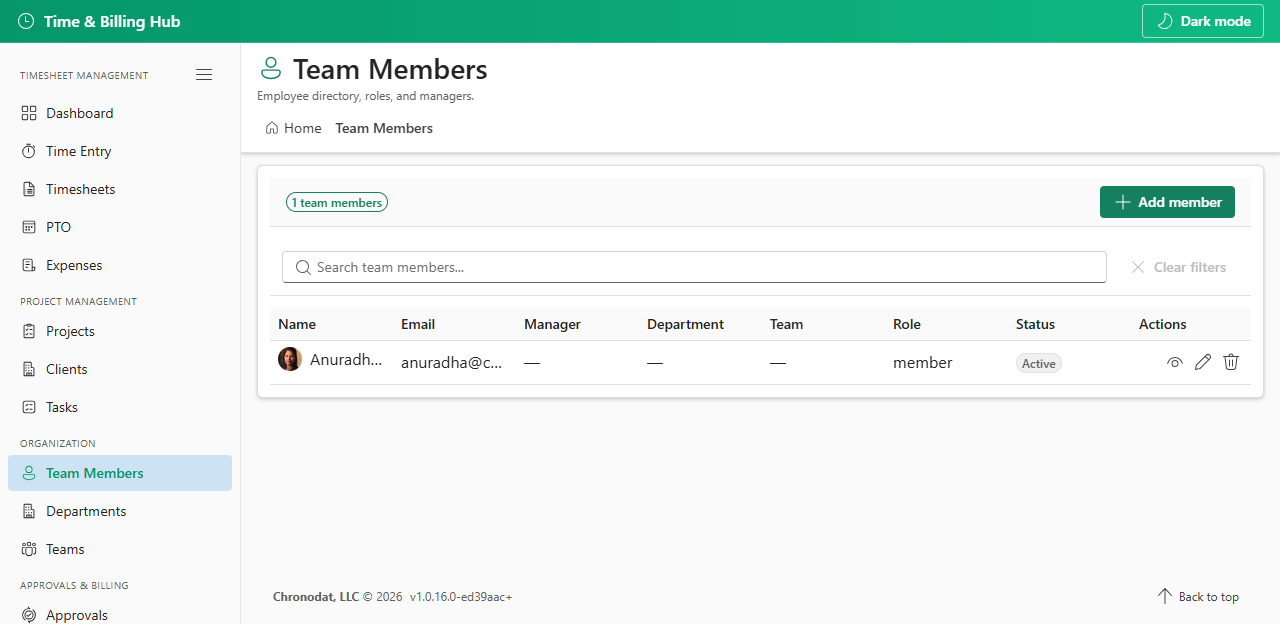Click the '1 team members' badge

(337, 202)
